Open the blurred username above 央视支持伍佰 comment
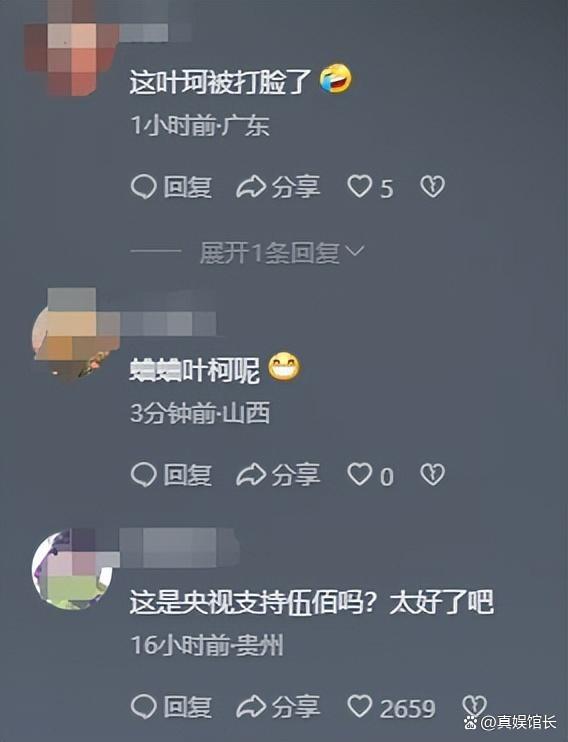This screenshot has width=568, height=742. (x=179, y=548)
